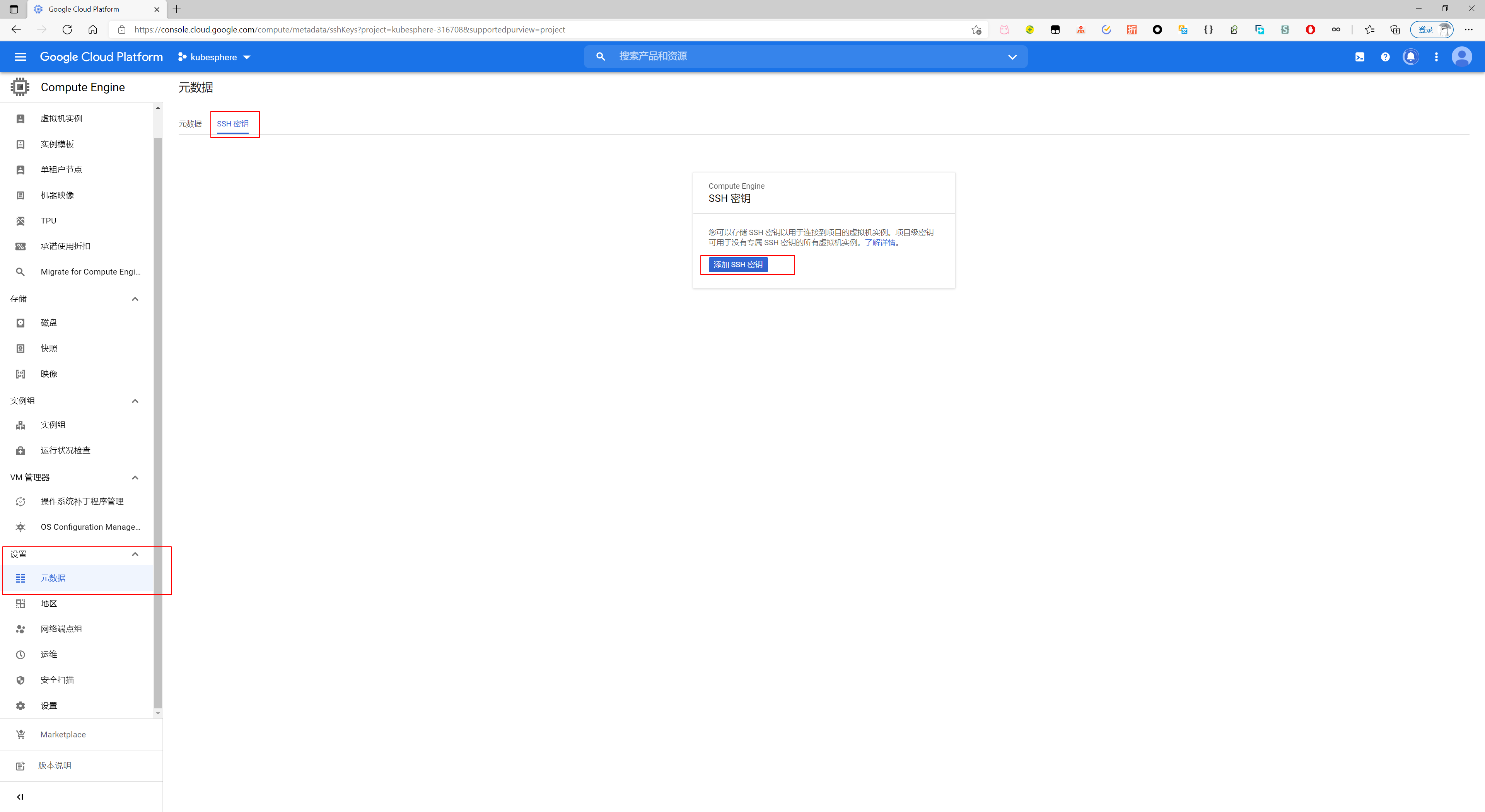1485x812 pixels.
Task: Expand the search bar dropdown arrow
Action: coord(1012,56)
